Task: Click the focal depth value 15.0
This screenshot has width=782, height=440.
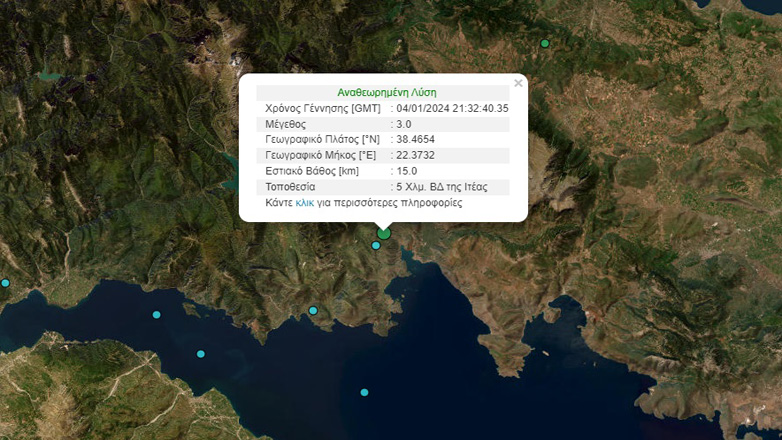Action: [x=407, y=171]
